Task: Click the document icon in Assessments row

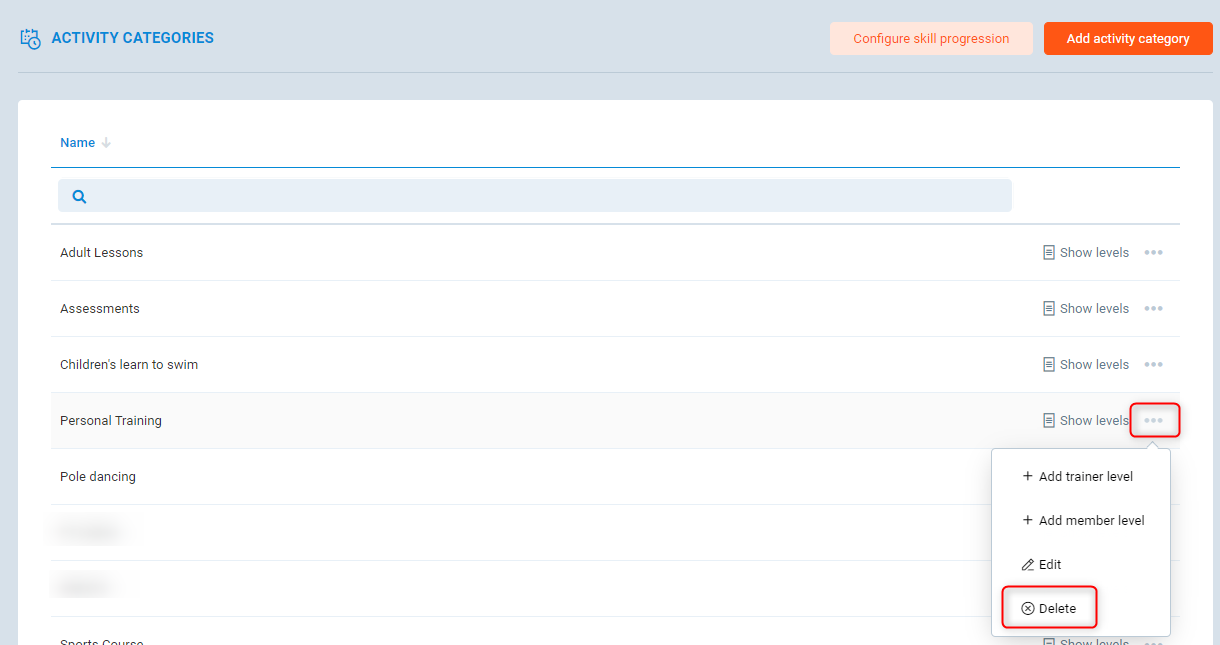Action: click(1049, 309)
